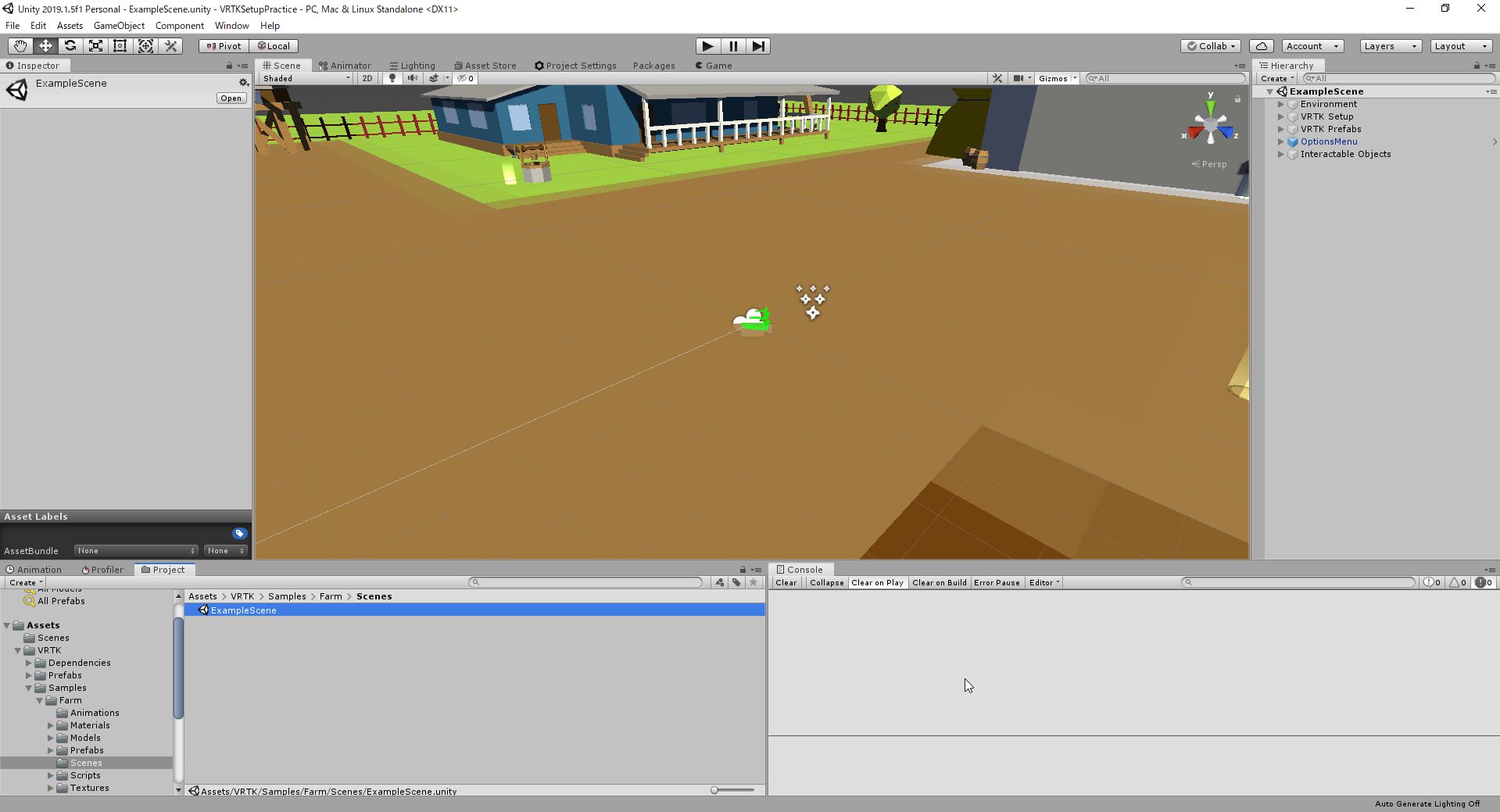The width and height of the screenshot is (1500, 812).
Task: Click the Step frame button
Action: 758,46
